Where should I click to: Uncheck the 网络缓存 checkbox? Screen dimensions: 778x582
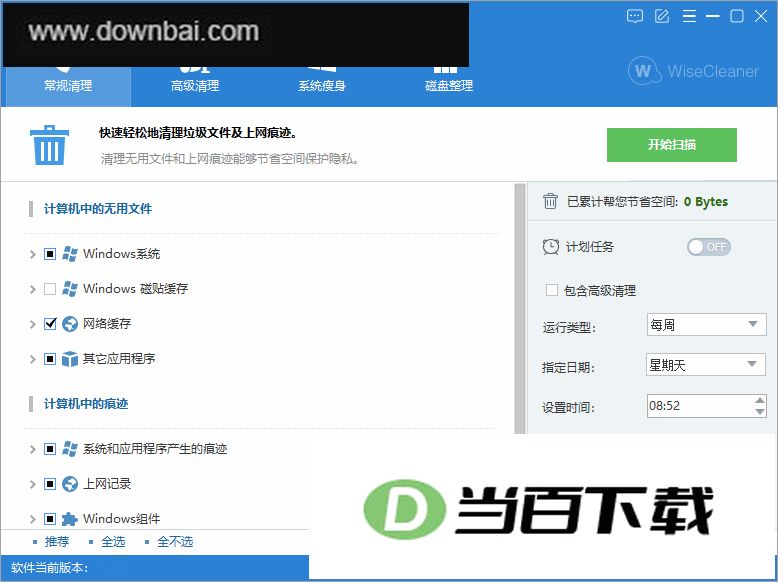50,324
